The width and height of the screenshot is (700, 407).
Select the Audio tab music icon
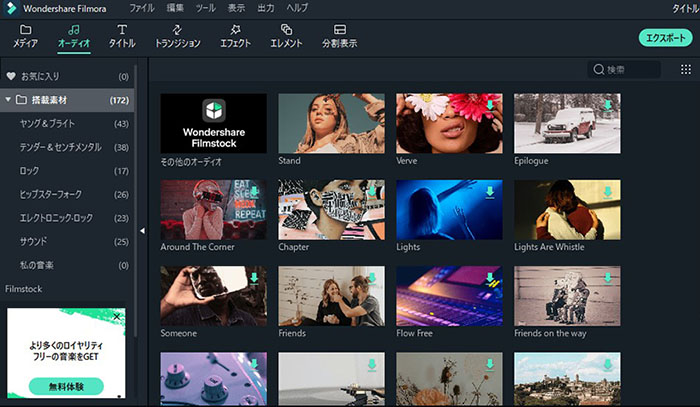pos(74,30)
